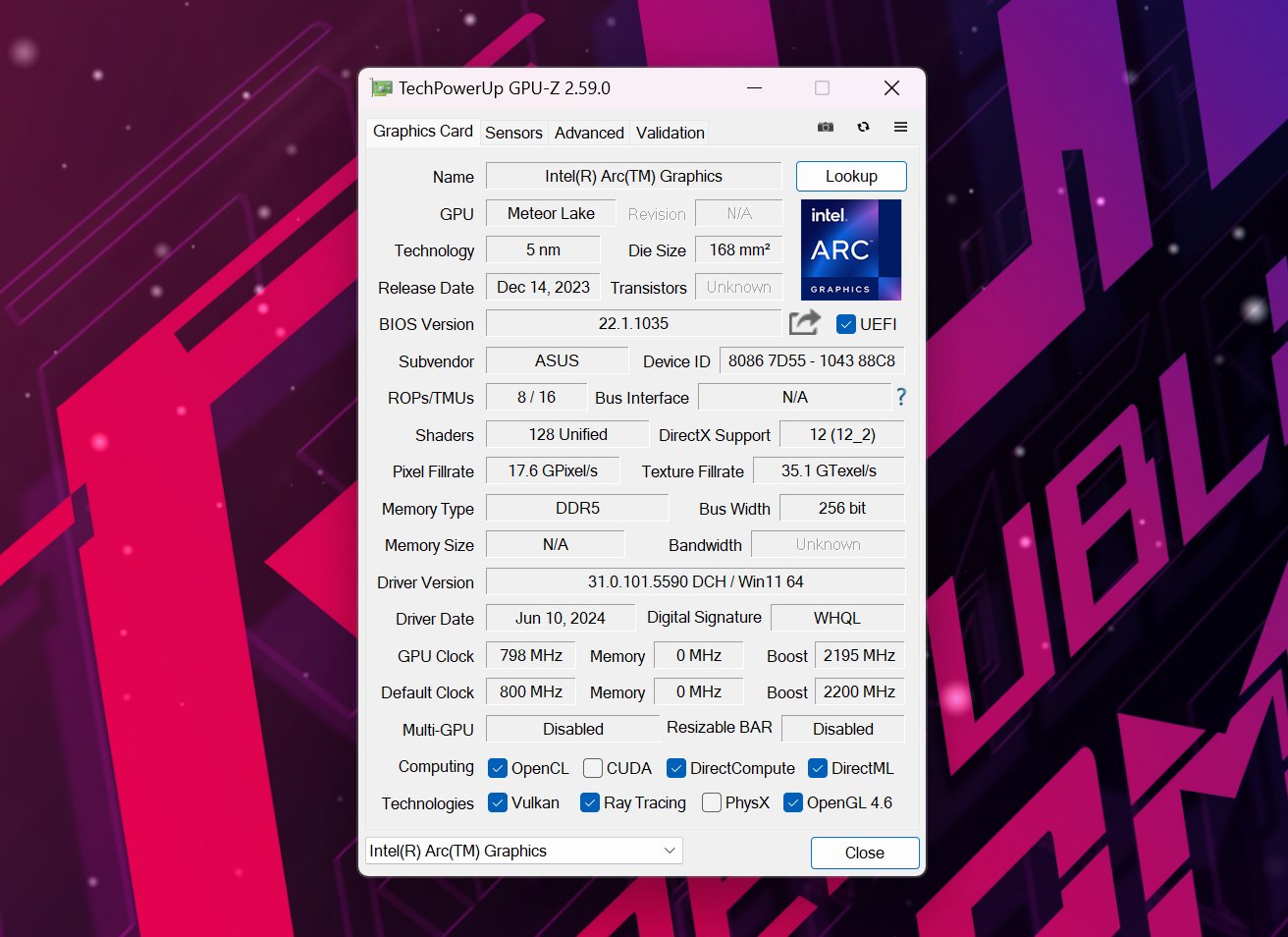Enable the PhysX checkbox
Image resolution: width=1288 pixels, height=937 pixels.
click(712, 802)
